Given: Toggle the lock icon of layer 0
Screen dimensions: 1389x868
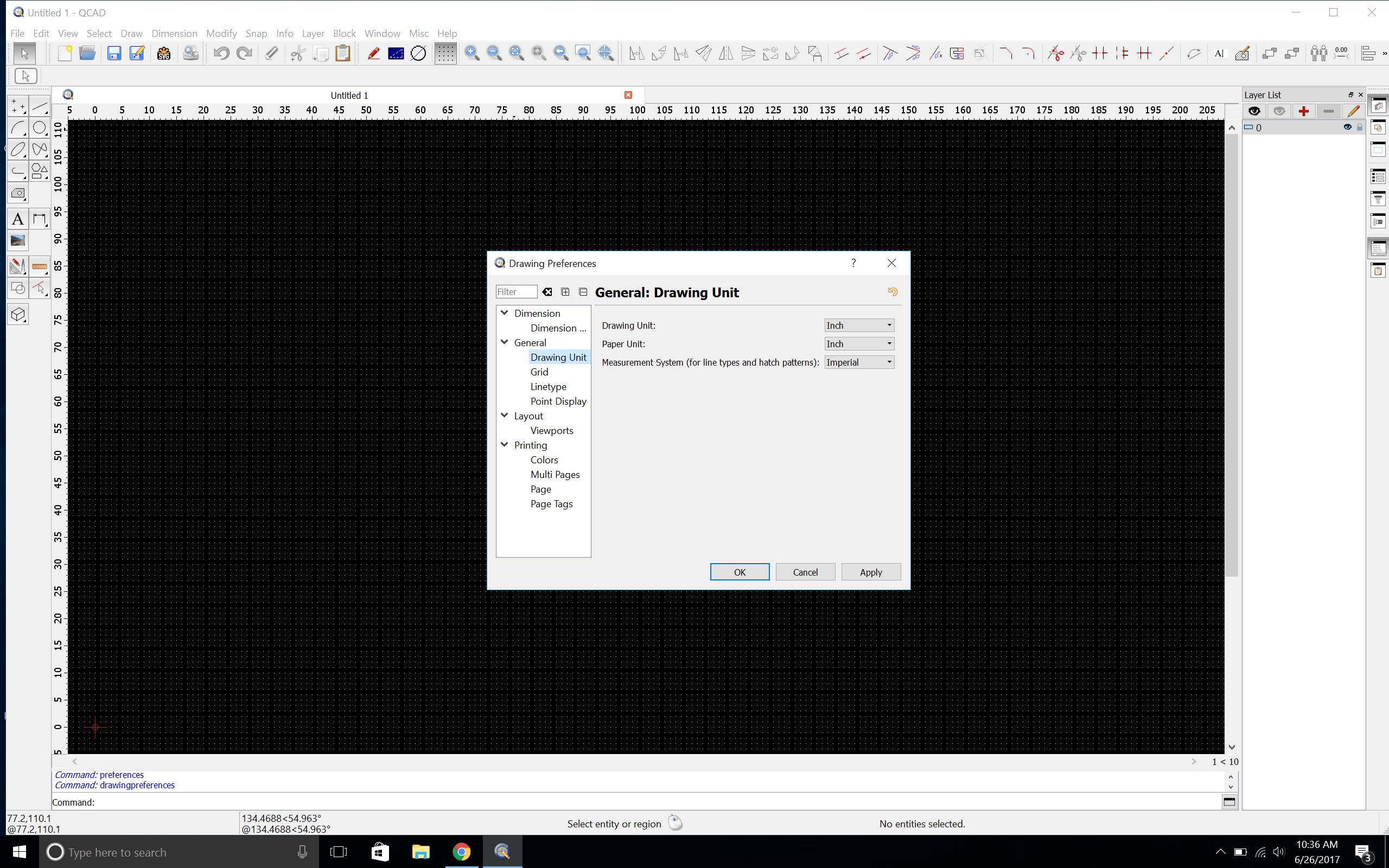Looking at the screenshot, I should 1359,127.
